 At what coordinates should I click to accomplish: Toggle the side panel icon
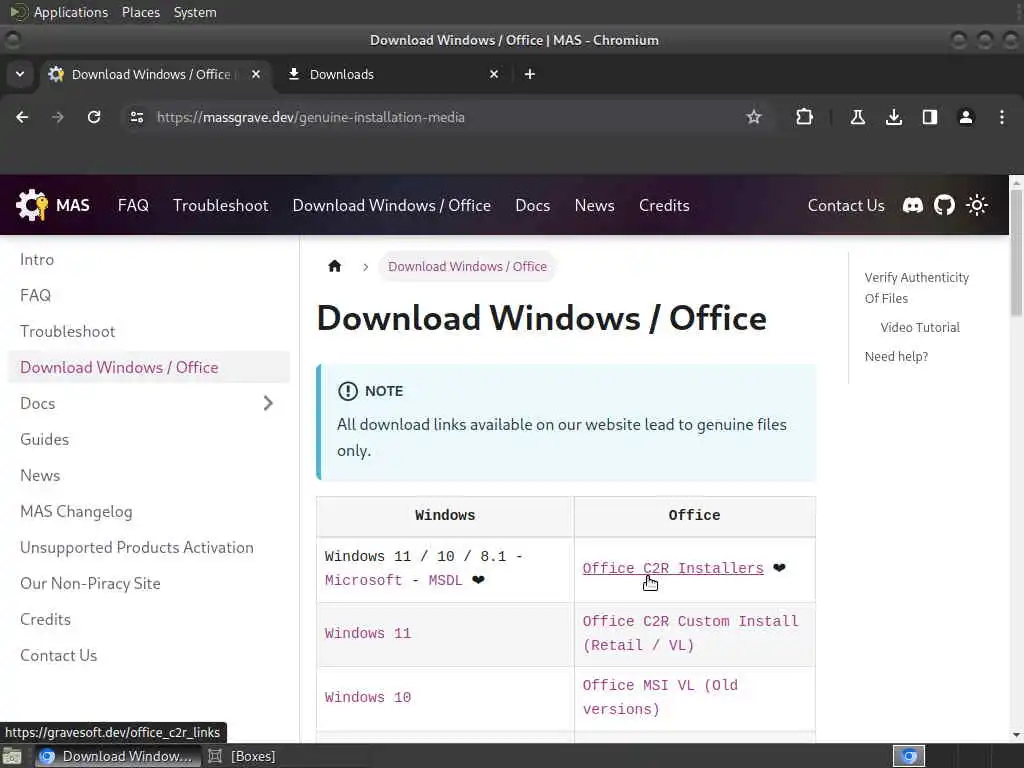tap(930, 117)
